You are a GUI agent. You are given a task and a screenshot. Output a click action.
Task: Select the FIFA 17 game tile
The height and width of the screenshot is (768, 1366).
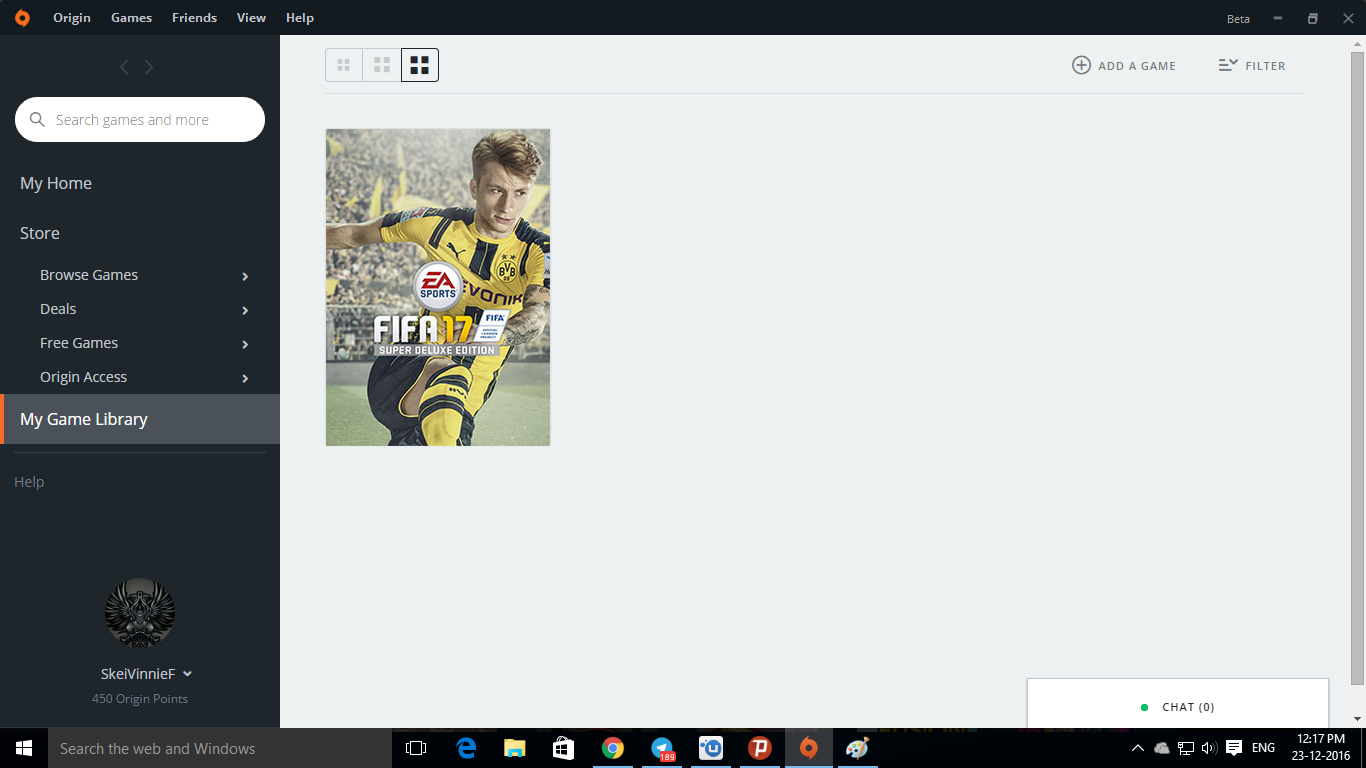[x=438, y=287]
